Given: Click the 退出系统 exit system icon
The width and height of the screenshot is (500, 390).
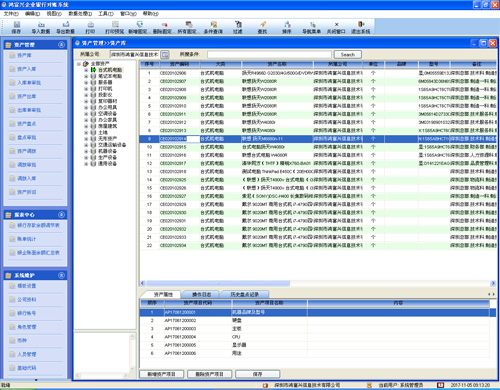Looking at the screenshot, I should coord(361,24).
